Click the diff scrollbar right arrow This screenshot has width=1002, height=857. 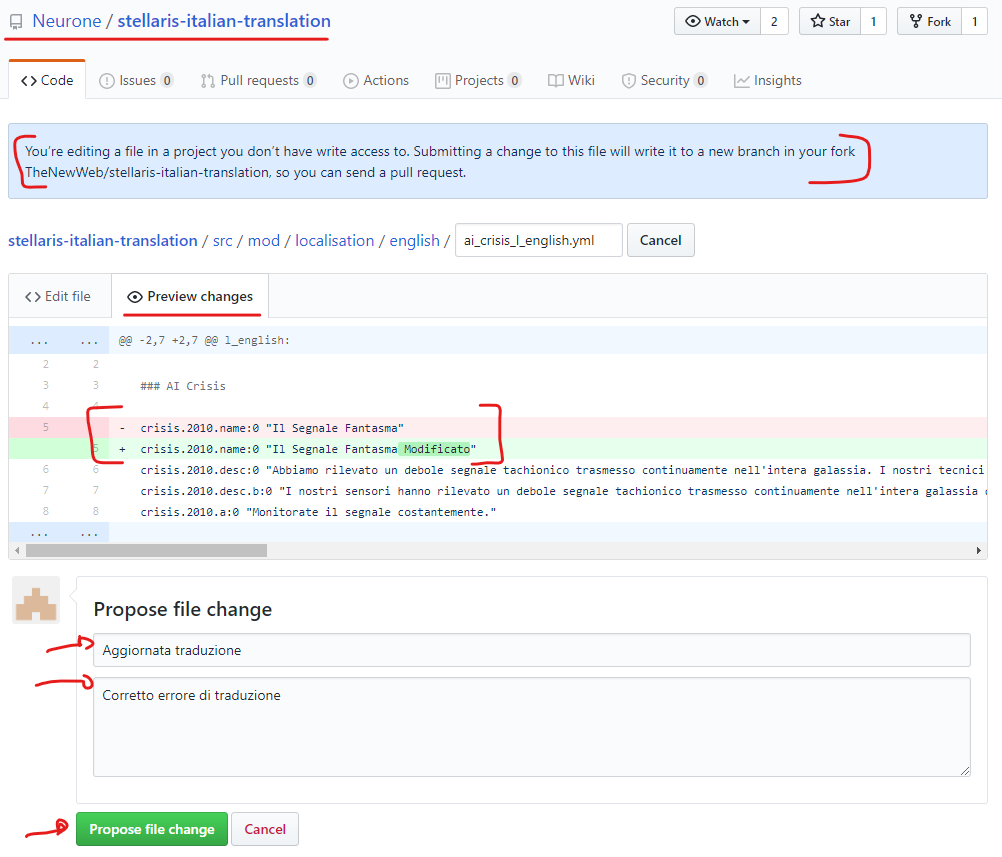(x=978, y=550)
